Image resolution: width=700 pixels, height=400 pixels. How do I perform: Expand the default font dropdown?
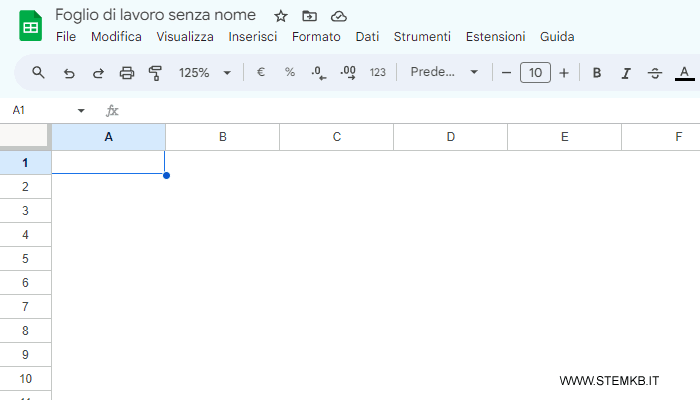click(445, 72)
